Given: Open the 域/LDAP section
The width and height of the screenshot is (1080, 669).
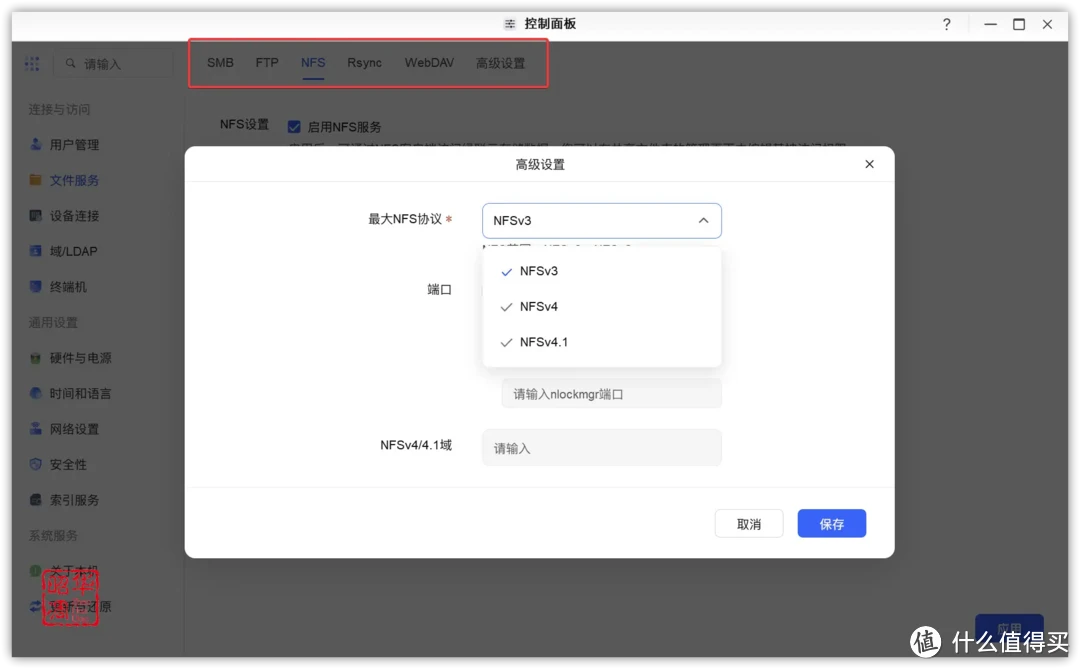Looking at the screenshot, I should [x=72, y=250].
